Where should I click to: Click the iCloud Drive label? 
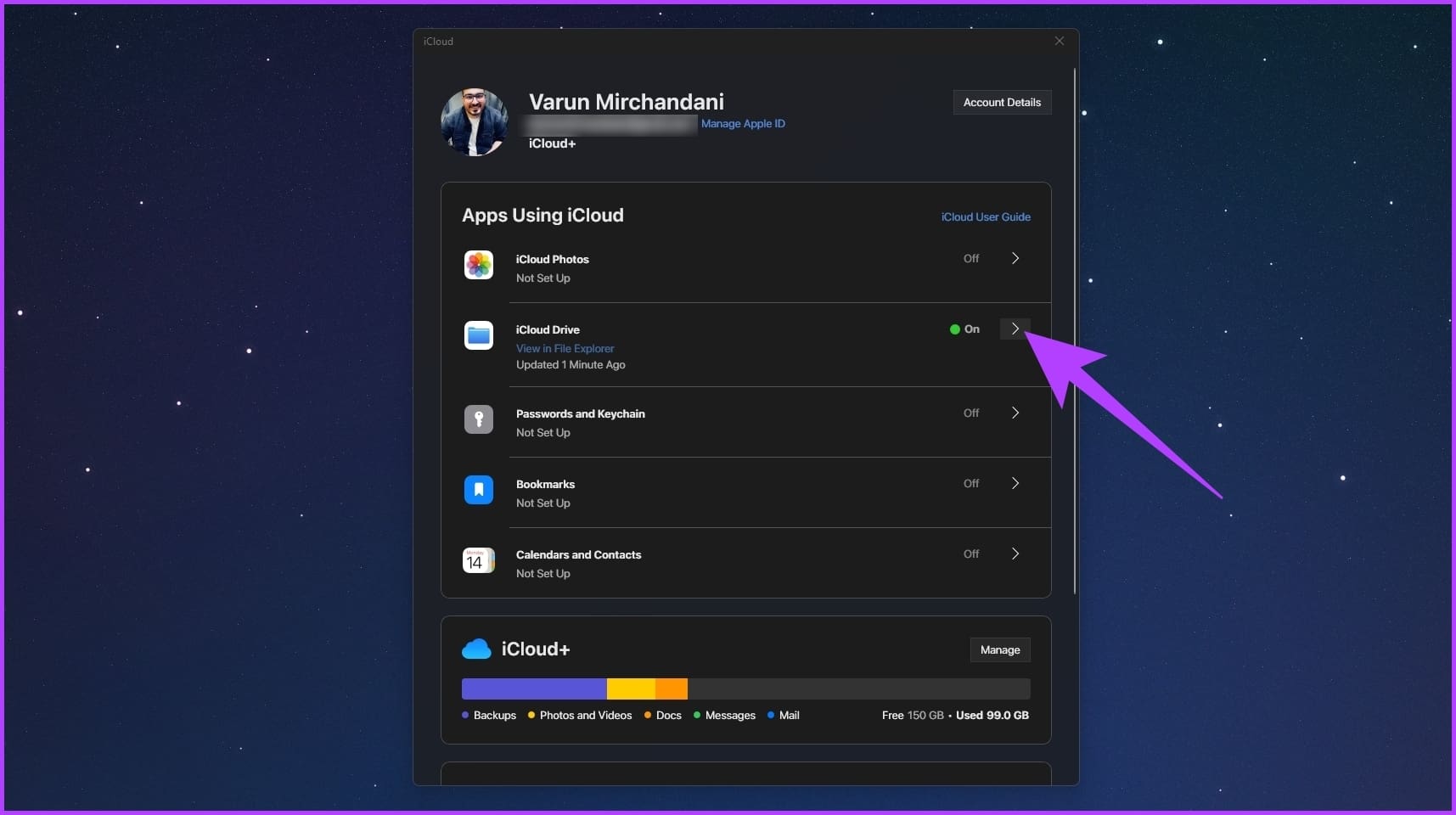click(x=548, y=329)
